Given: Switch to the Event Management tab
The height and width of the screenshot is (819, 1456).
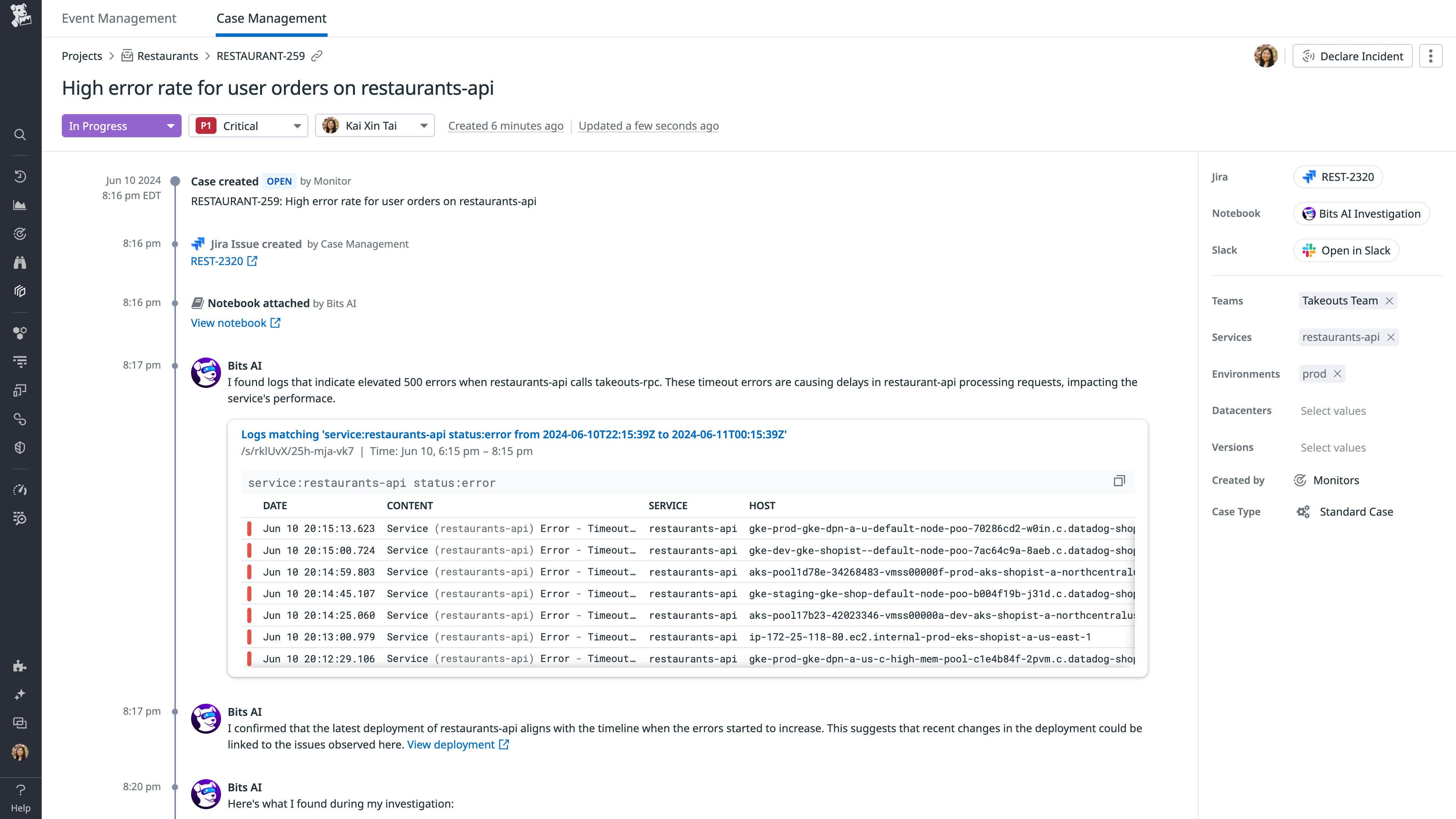Looking at the screenshot, I should click(119, 18).
